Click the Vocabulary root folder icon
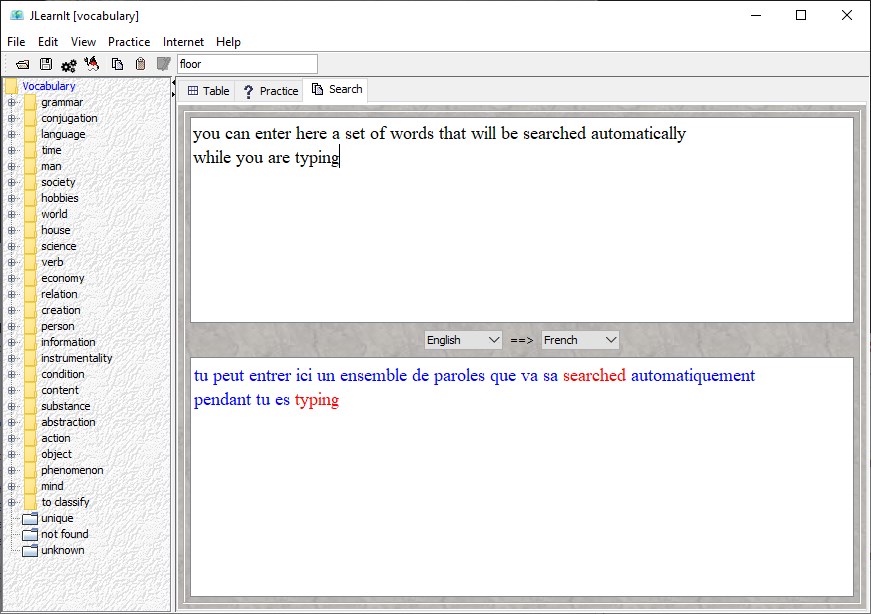This screenshot has height=614, width=871. coord(11,86)
